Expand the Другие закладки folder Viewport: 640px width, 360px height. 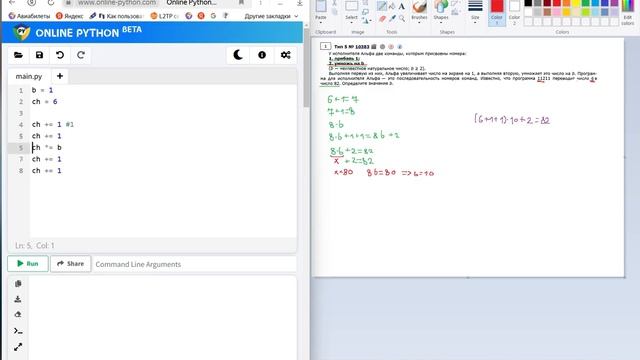[x=271, y=16]
